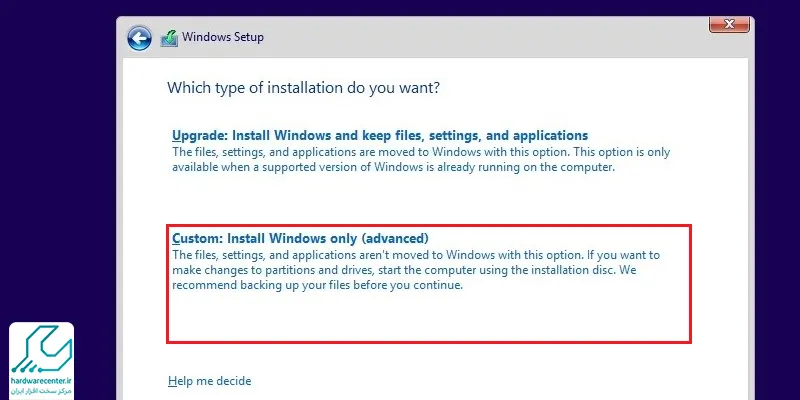Click the Custom option description paragraph
The width and height of the screenshot is (800, 400).
click(x=416, y=270)
